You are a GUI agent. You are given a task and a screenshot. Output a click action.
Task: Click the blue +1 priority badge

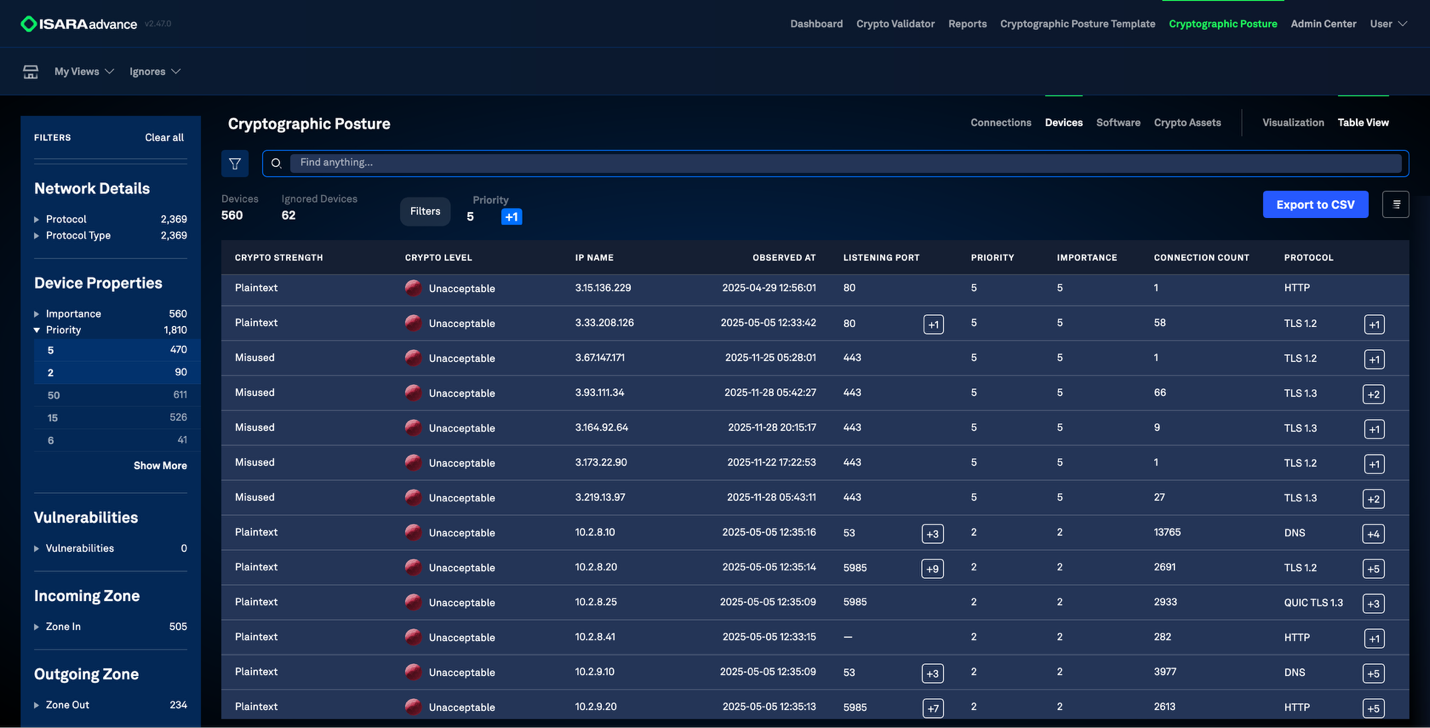pyautogui.click(x=511, y=217)
